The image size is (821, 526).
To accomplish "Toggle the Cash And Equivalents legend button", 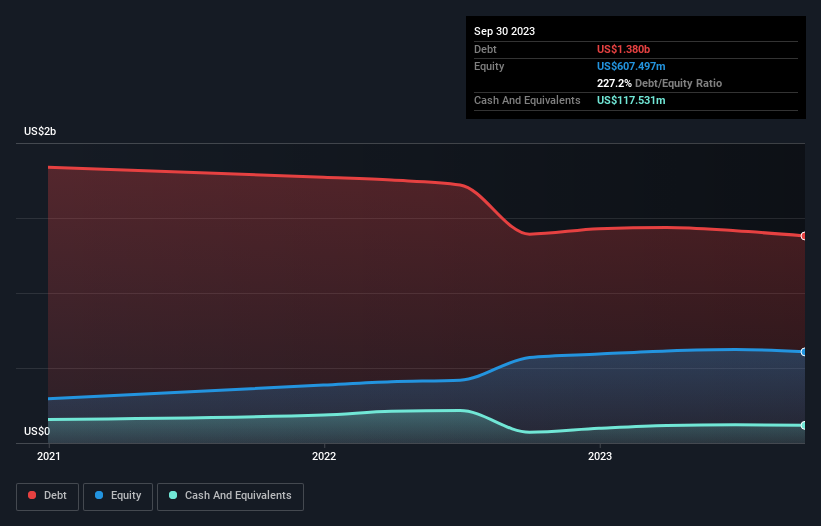I will [230, 496].
